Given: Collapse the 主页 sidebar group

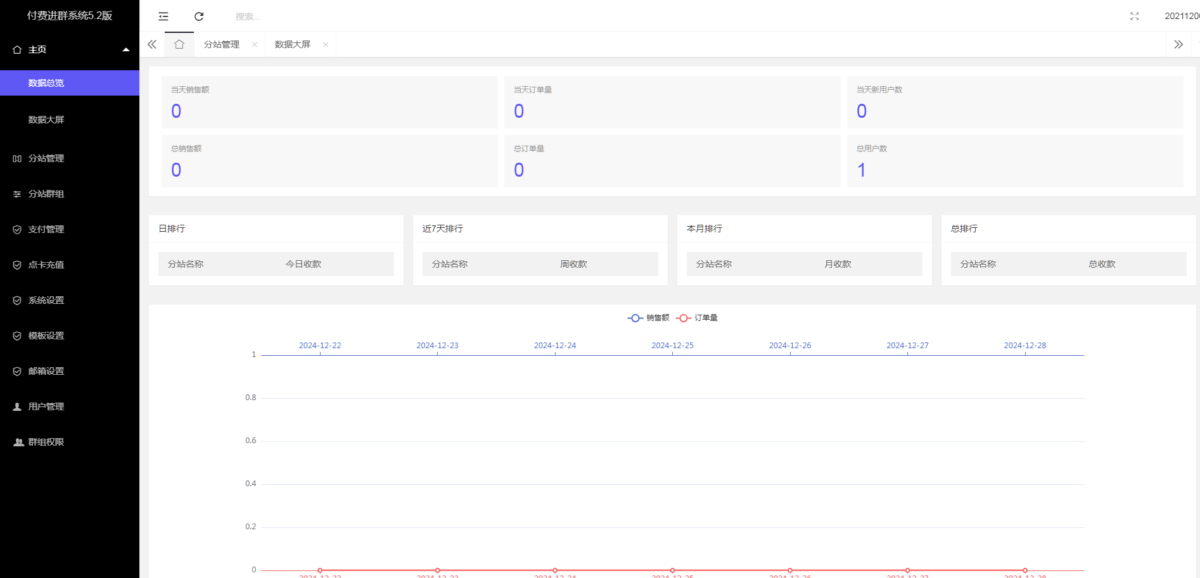Looking at the screenshot, I should click(x=69, y=49).
